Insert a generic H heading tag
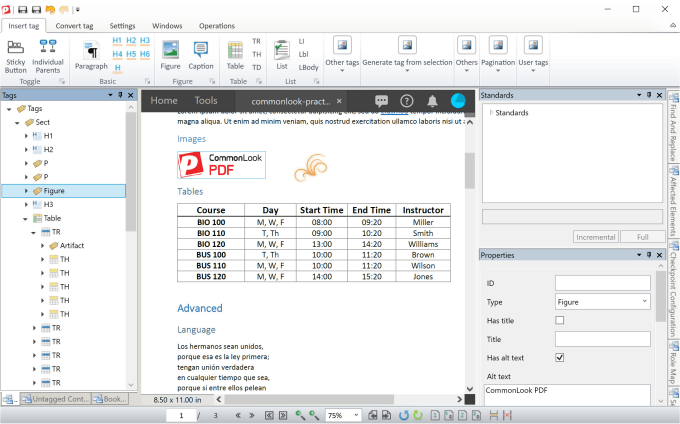Screen dimensions: 680x424 [118, 68]
